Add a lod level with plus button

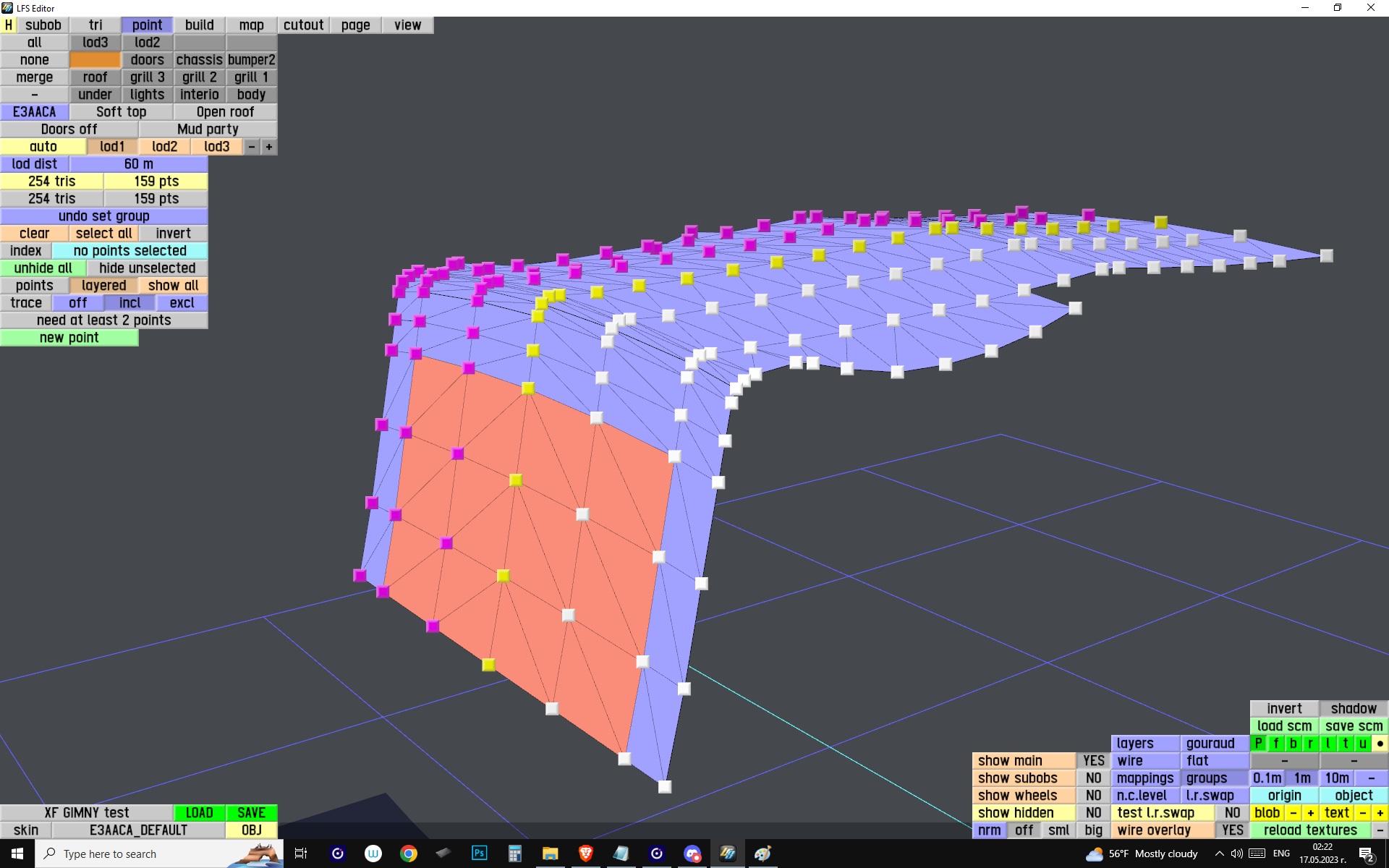(268, 146)
